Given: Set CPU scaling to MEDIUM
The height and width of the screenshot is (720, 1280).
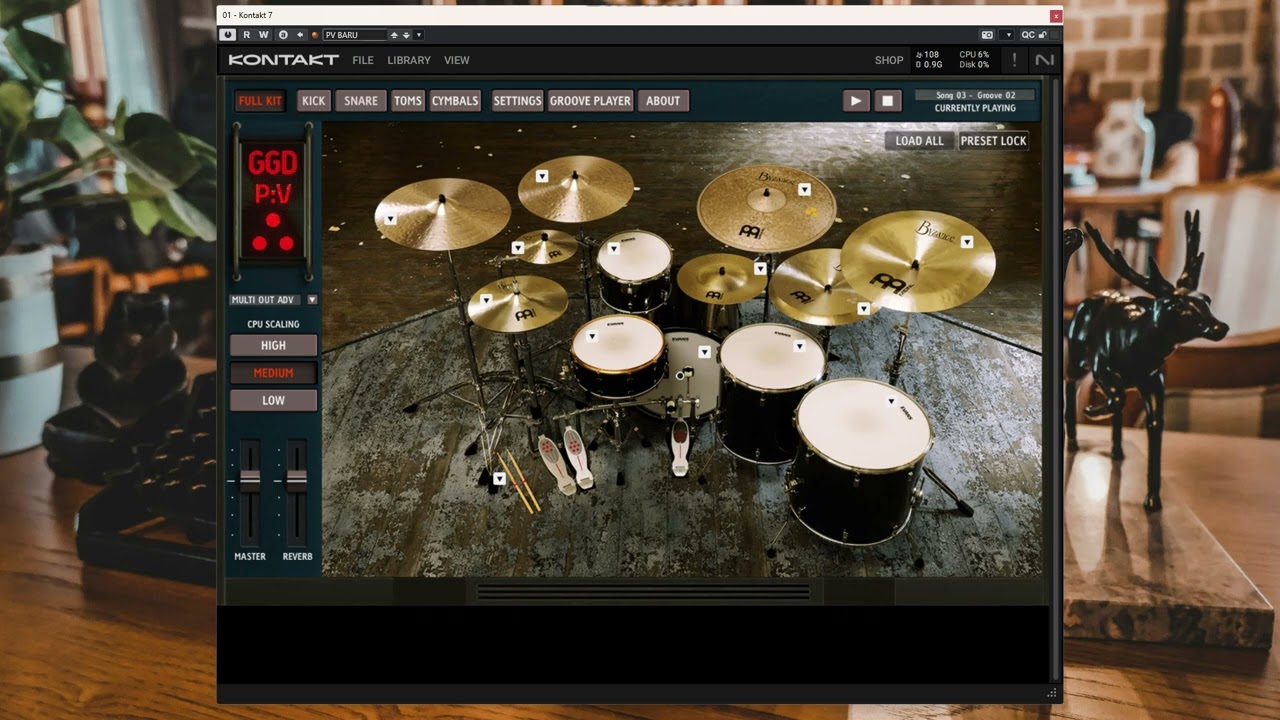Looking at the screenshot, I should (273, 373).
